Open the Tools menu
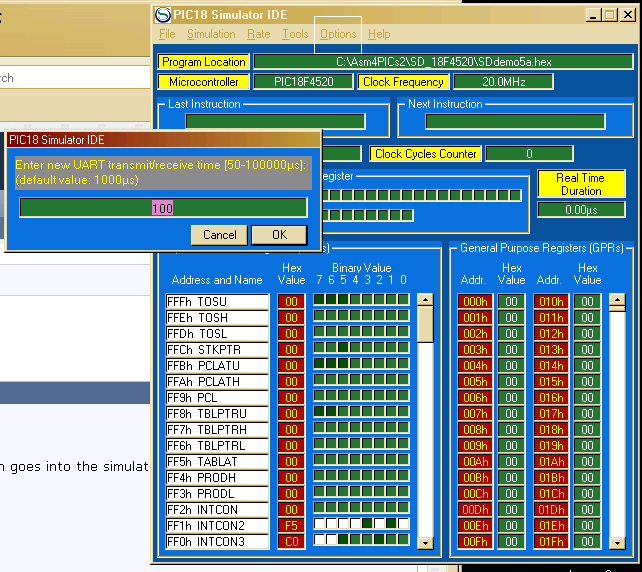This screenshot has height=572, width=642. coord(295,34)
